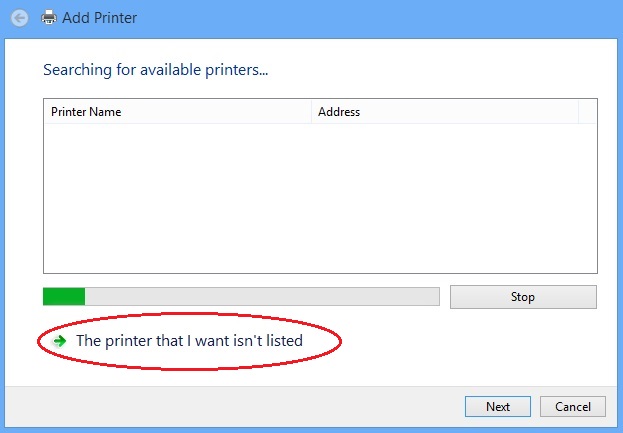The height and width of the screenshot is (433, 623).
Task: Click the red oval annotation outline
Action: click(190, 314)
